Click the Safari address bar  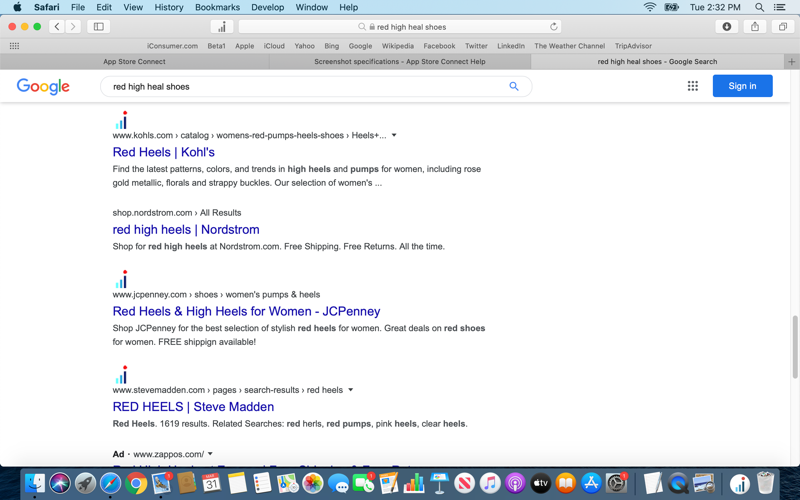coord(400,27)
